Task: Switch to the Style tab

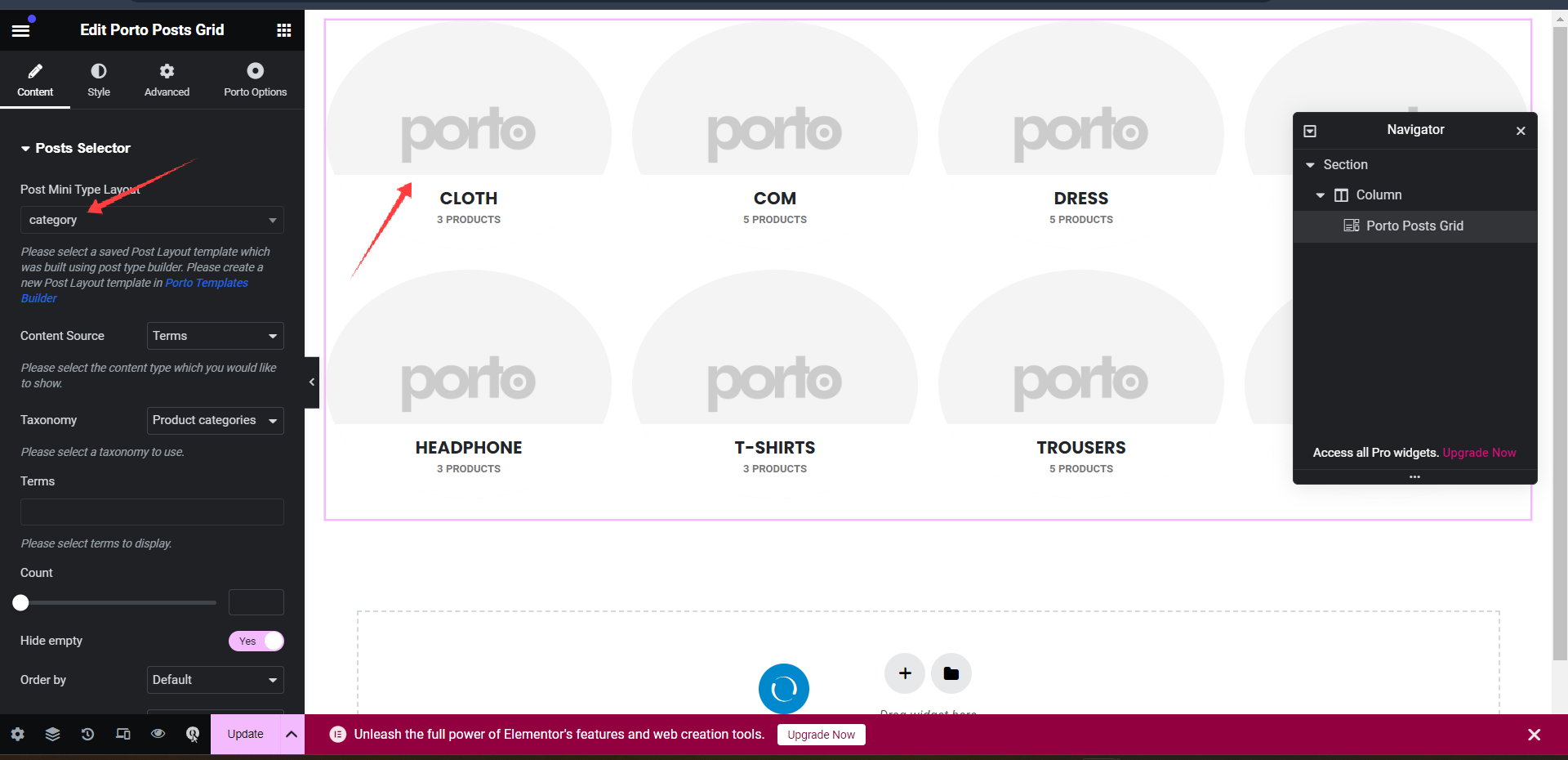Action: tap(99, 80)
